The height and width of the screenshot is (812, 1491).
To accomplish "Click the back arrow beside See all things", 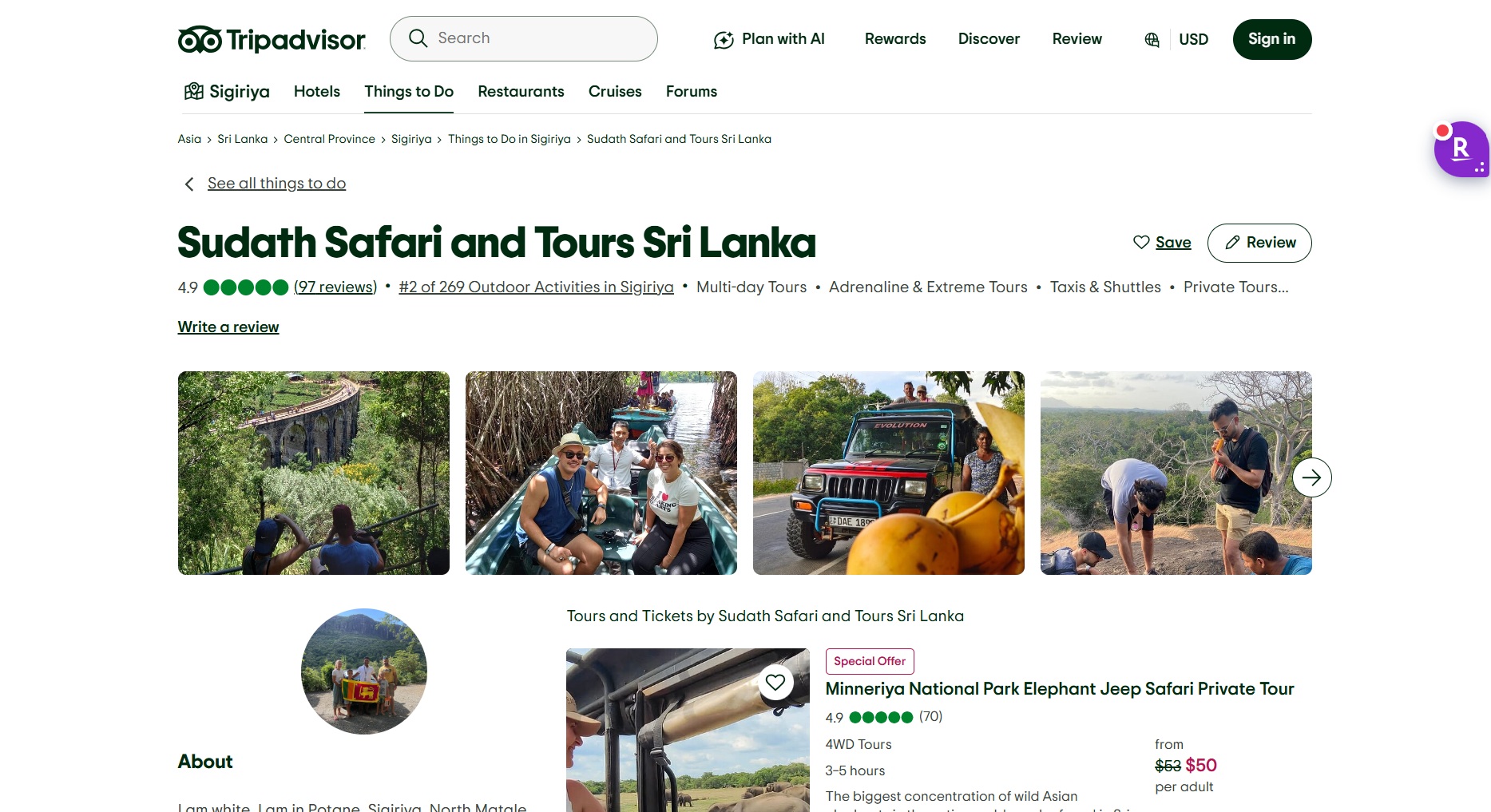I will pyautogui.click(x=188, y=184).
